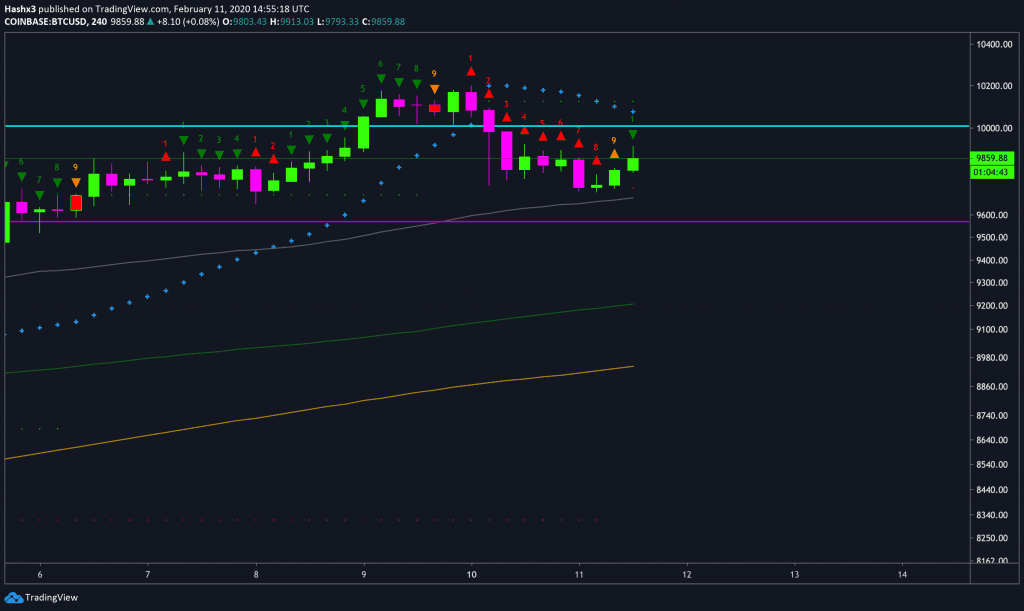Click the 8740.00 price axis label
Screen dimensions: 1024x611
pyautogui.click(x=992, y=415)
